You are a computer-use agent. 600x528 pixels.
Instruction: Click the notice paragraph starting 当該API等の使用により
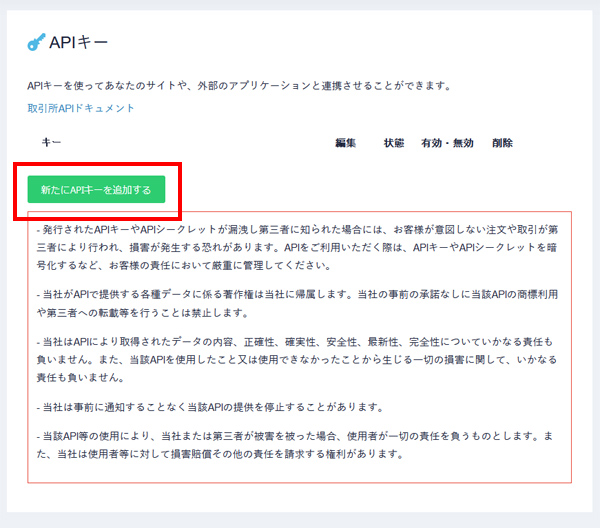295,445
